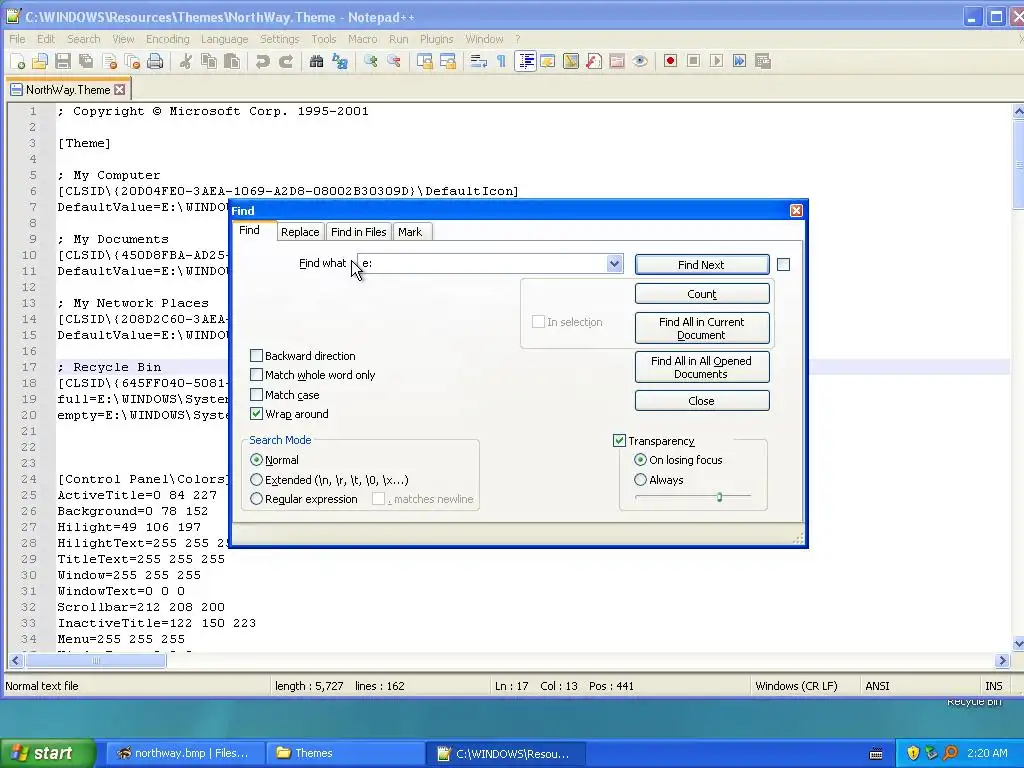Create a new file with toolbar New icon
This screenshot has height=768, width=1024.
pos(18,61)
